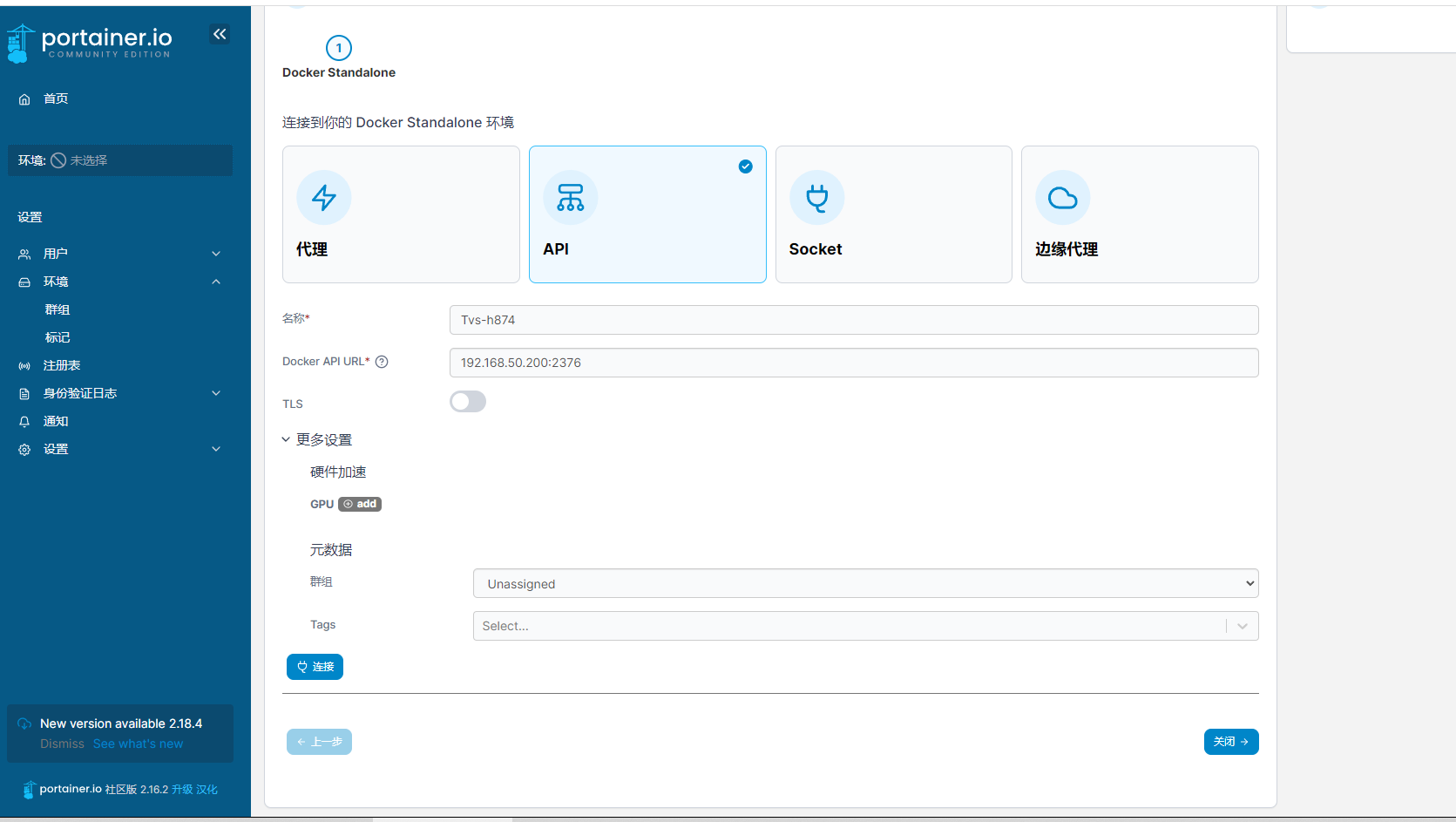Image resolution: width=1456 pixels, height=822 pixels.
Task: Open the 群组 Unassigned dropdown
Action: coord(865,583)
